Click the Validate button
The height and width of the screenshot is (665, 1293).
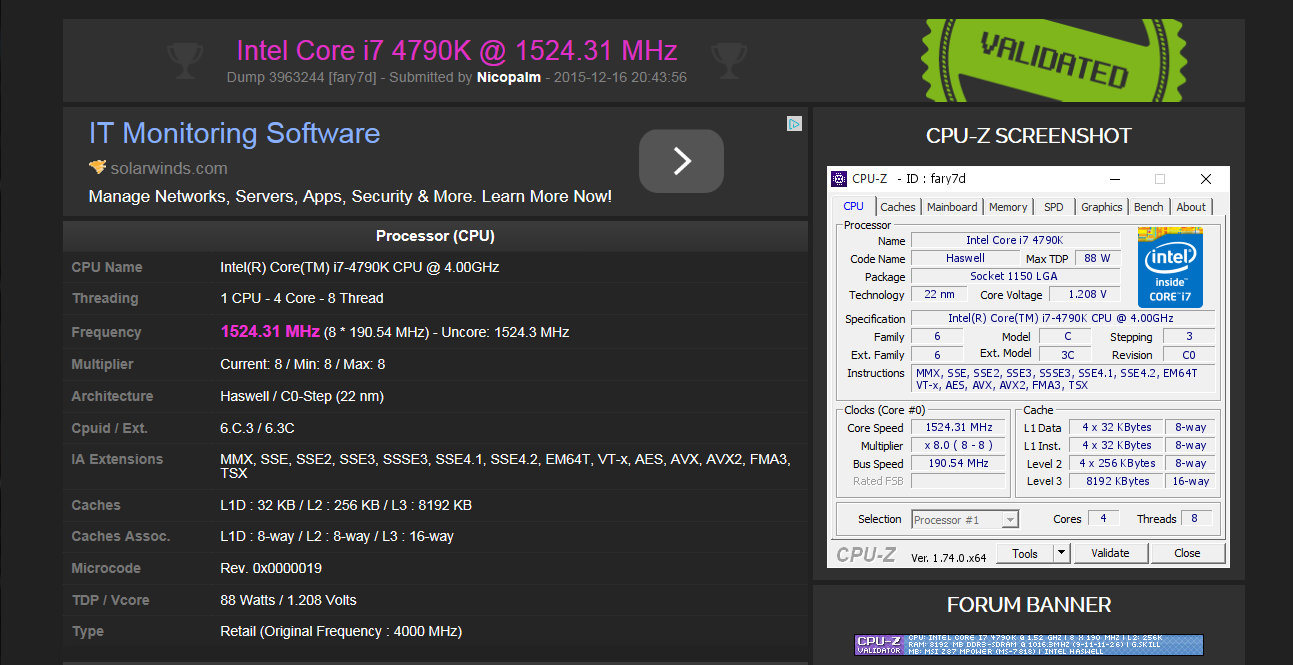[1110, 553]
